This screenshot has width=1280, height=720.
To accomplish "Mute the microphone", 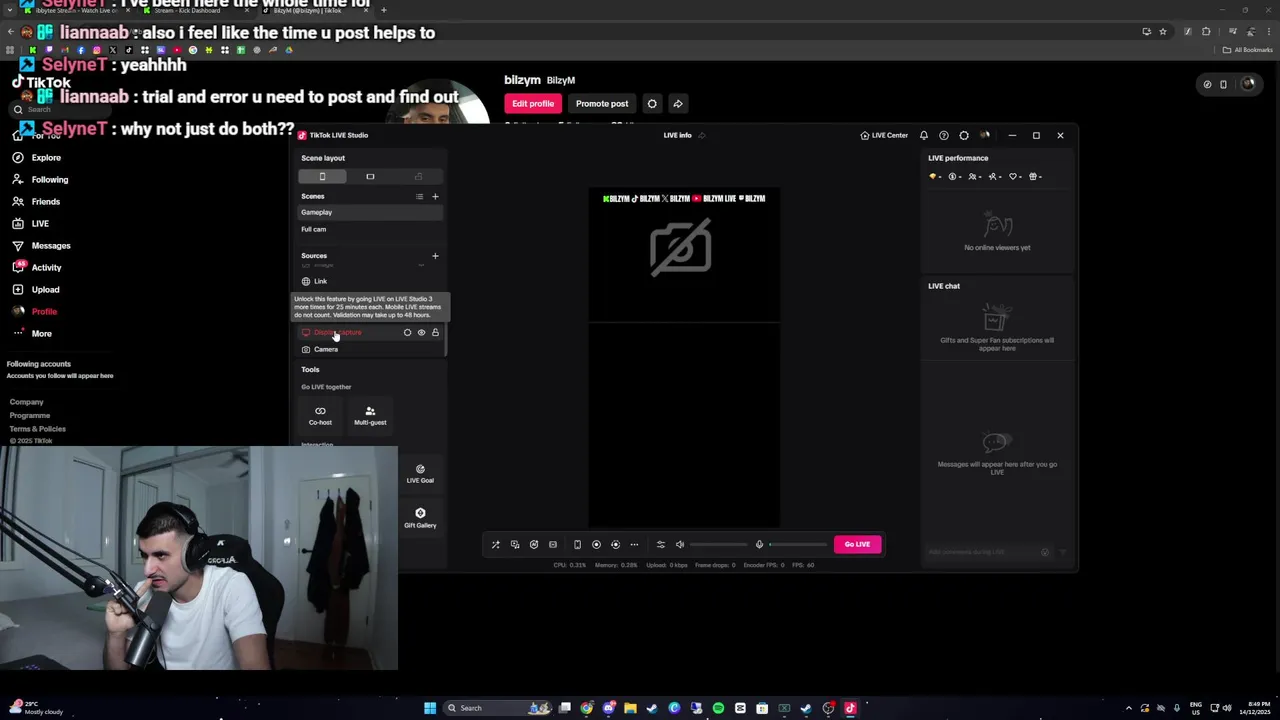I will tap(759, 544).
